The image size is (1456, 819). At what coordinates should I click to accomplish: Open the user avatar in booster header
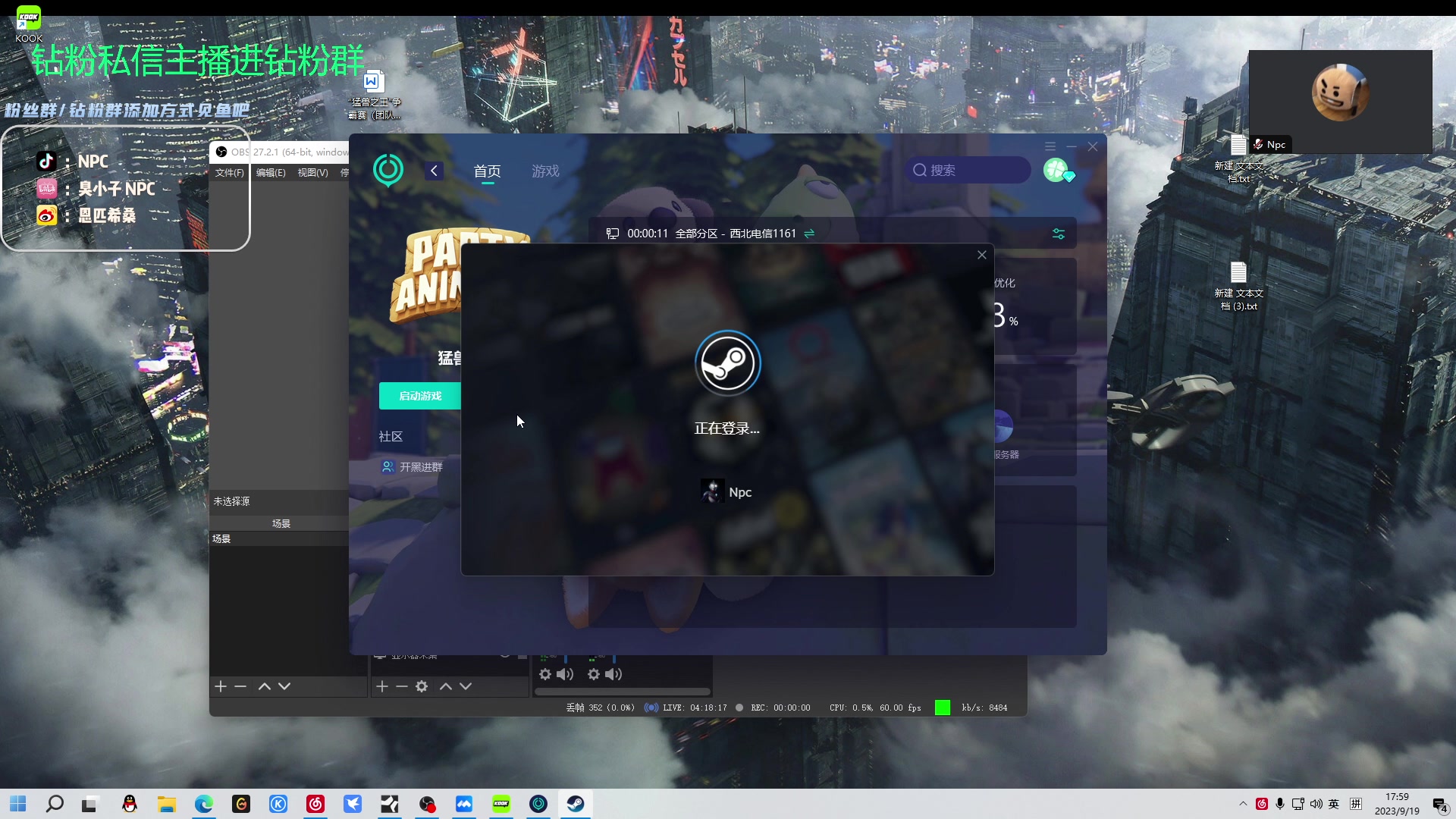[x=1056, y=170]
